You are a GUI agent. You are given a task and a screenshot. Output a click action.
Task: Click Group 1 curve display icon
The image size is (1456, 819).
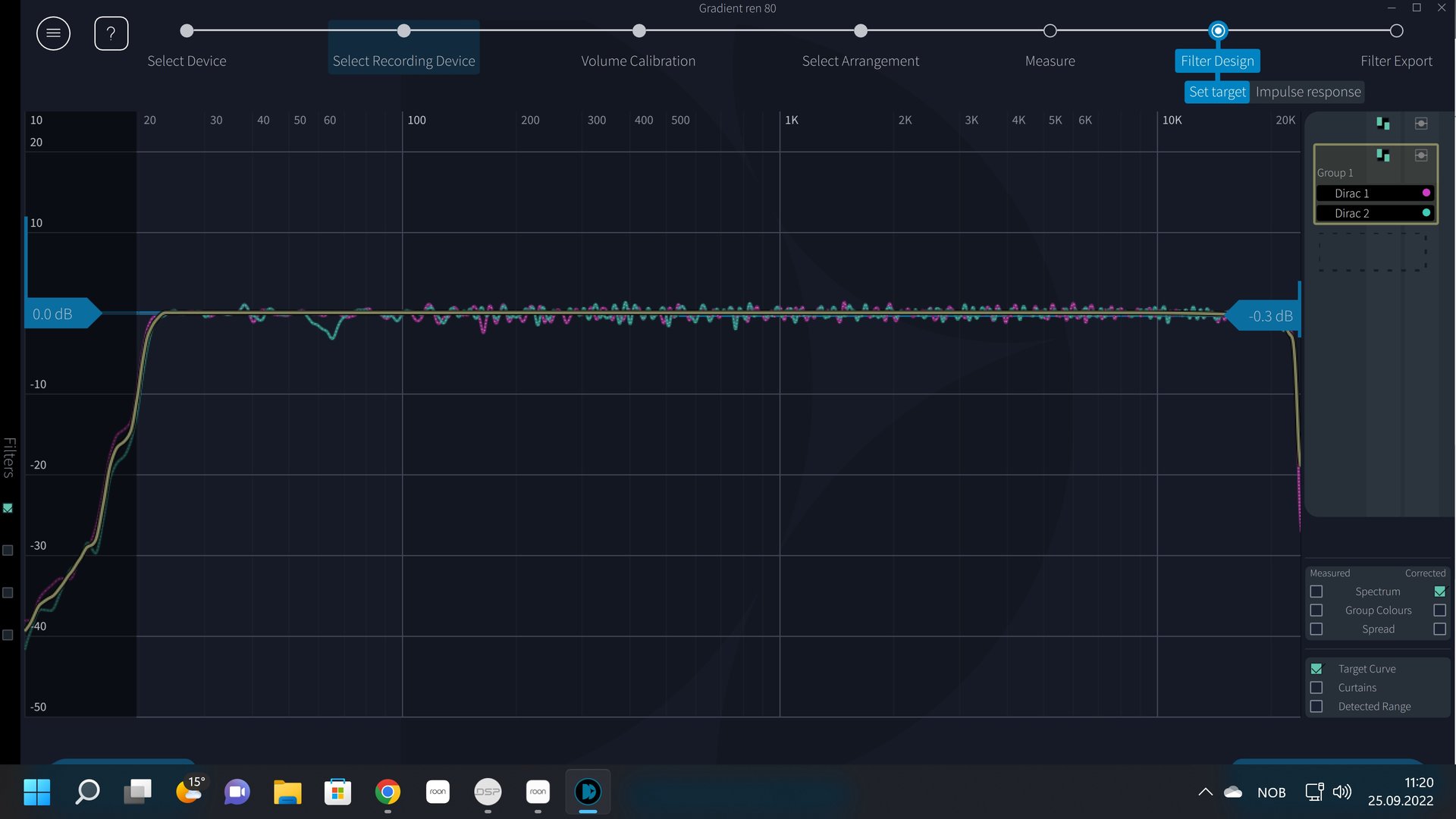coord(1382,155)
